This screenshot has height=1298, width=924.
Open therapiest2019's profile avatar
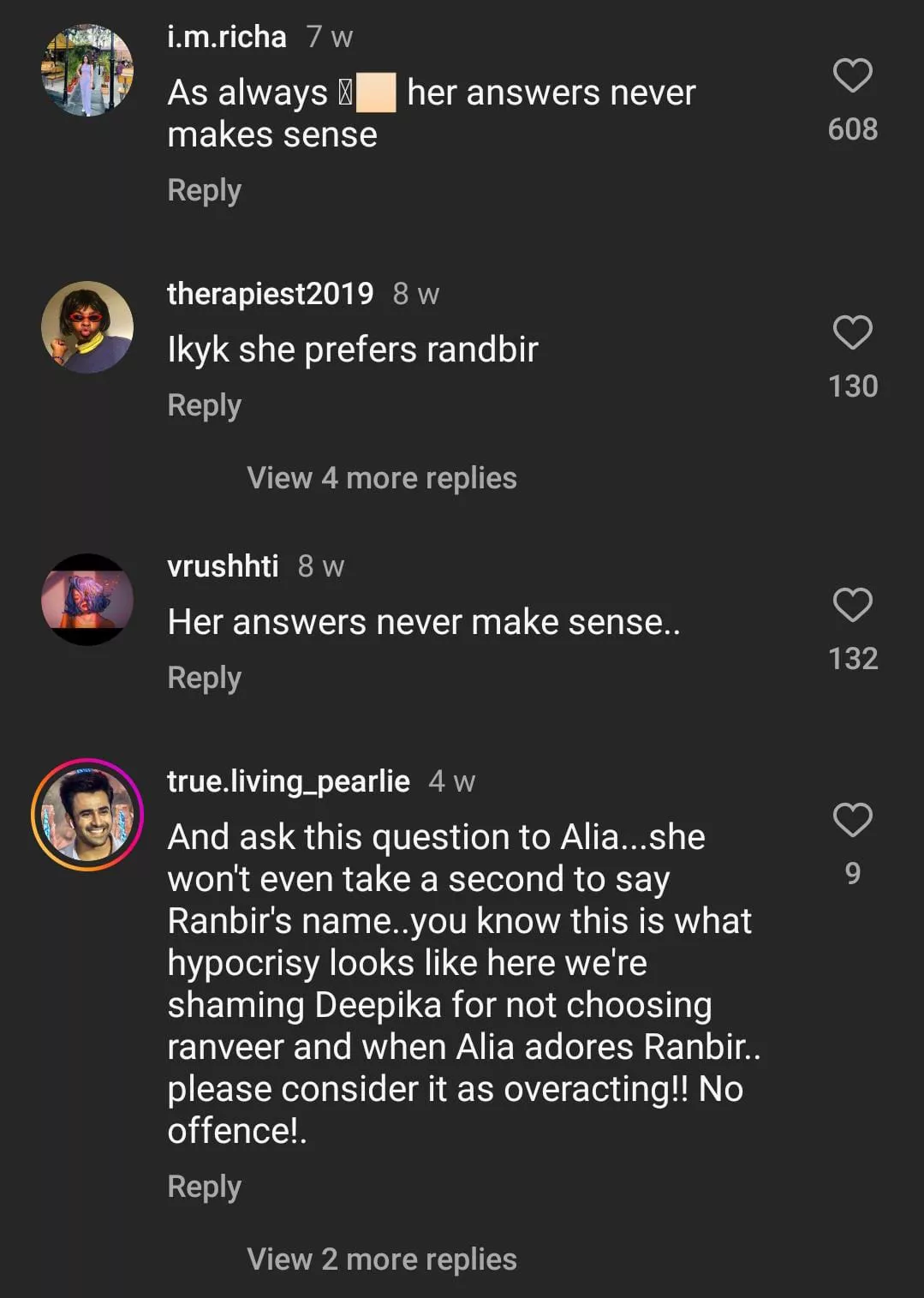pos(87,327)
